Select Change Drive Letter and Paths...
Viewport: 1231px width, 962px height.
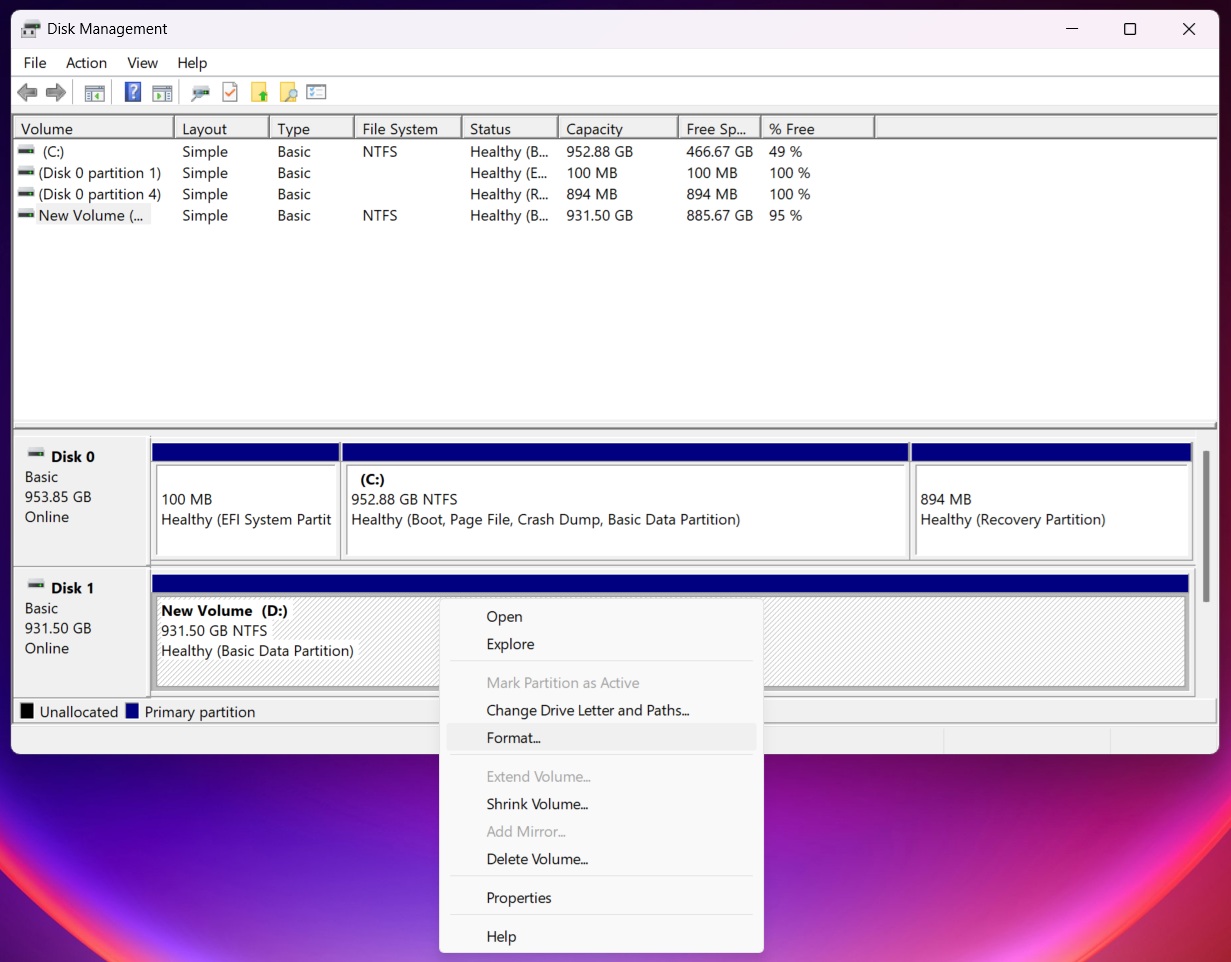tap(587, 711)
